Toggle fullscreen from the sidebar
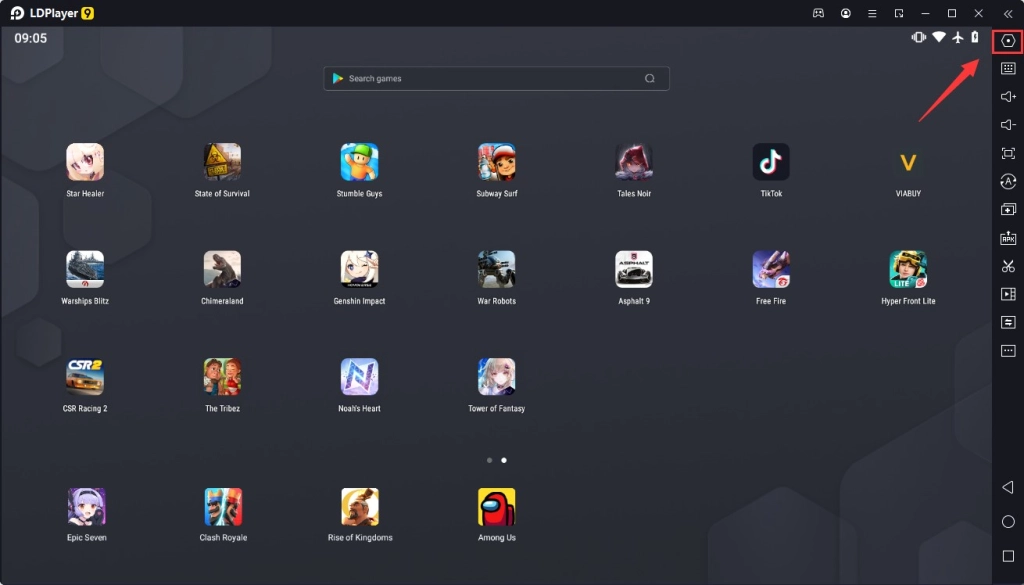The width and height of the screenshot is (1024, 585). (1008, 153)
